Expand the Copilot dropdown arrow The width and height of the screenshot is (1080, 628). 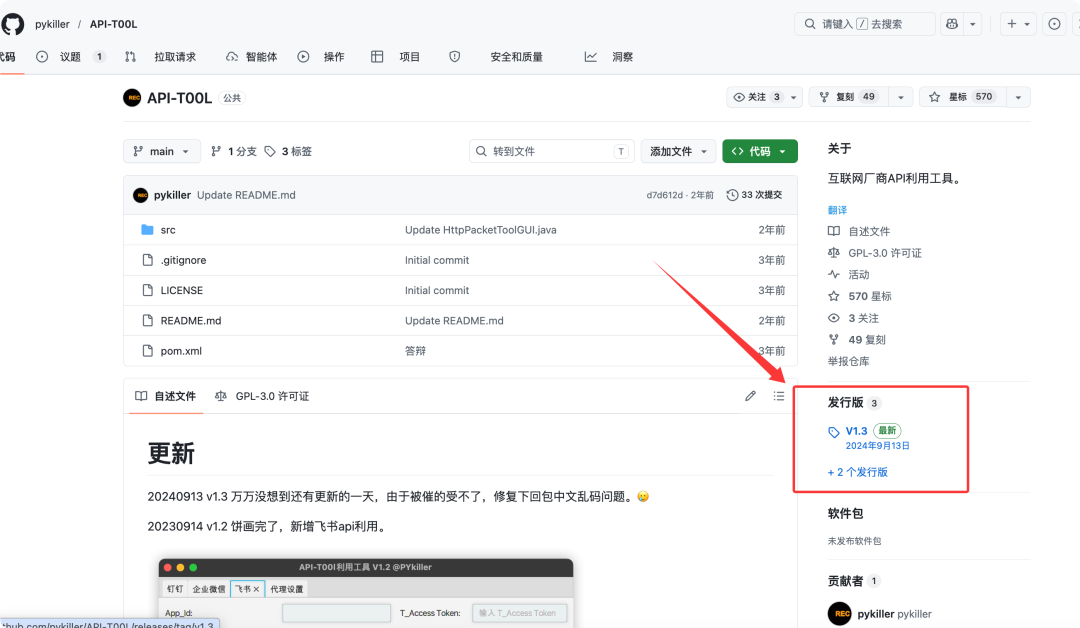973,24
